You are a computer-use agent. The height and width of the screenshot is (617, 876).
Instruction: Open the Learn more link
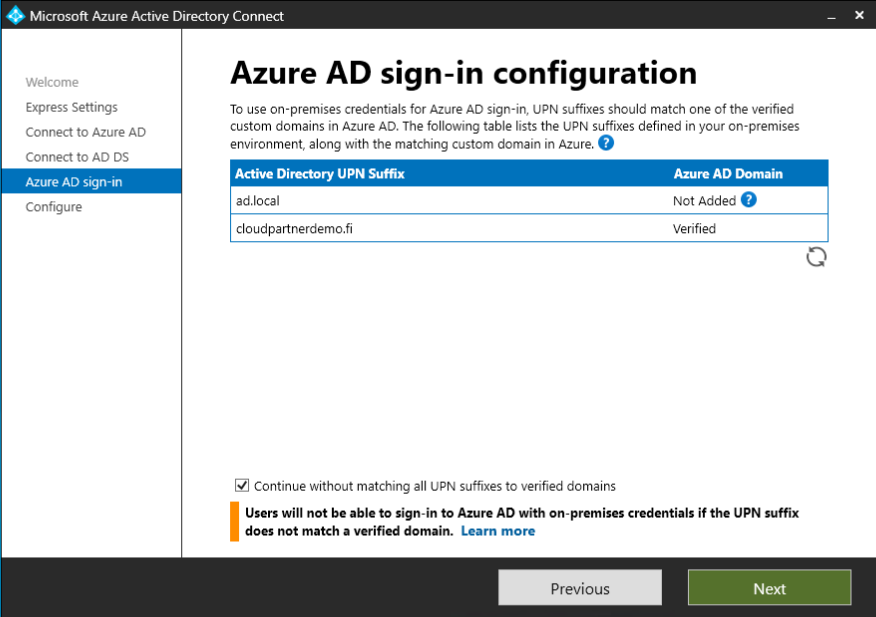coord(497,531)
